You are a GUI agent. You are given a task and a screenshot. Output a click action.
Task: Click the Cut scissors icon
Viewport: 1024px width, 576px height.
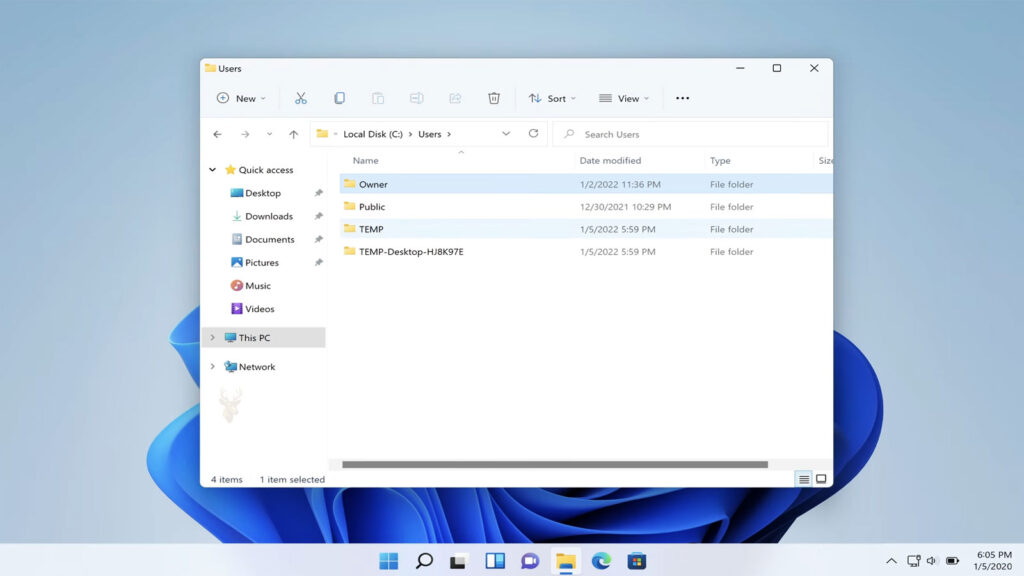300,98
